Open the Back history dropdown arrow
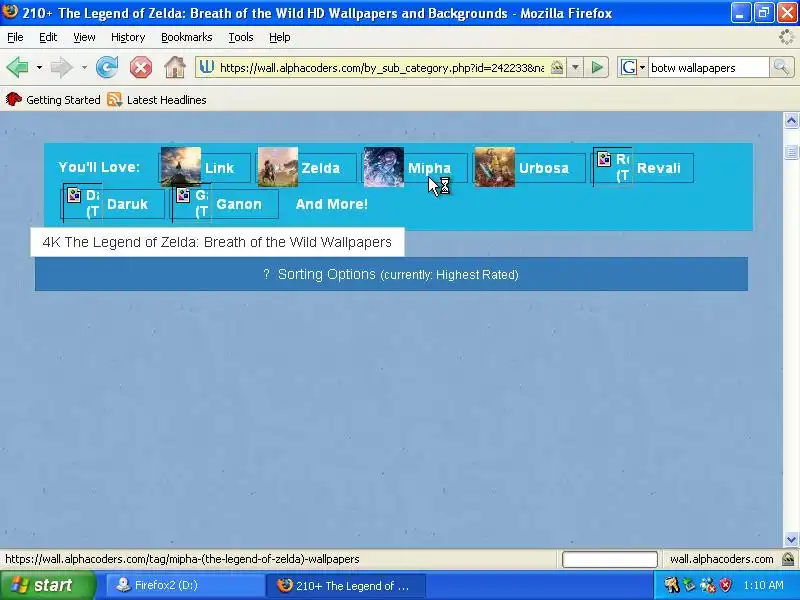 (x=39, y=67)
